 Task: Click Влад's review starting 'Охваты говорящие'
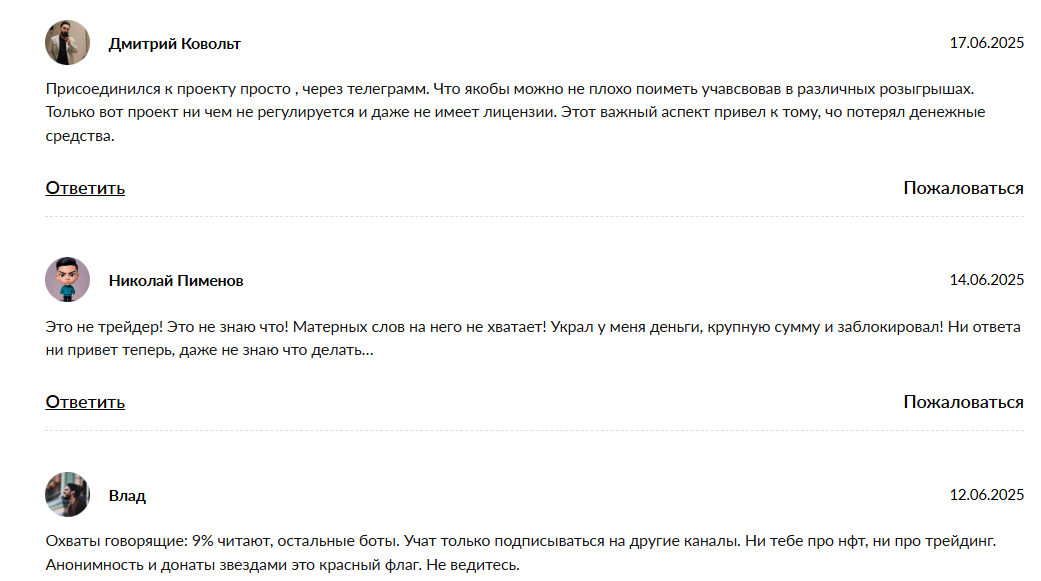click(521, 553)
